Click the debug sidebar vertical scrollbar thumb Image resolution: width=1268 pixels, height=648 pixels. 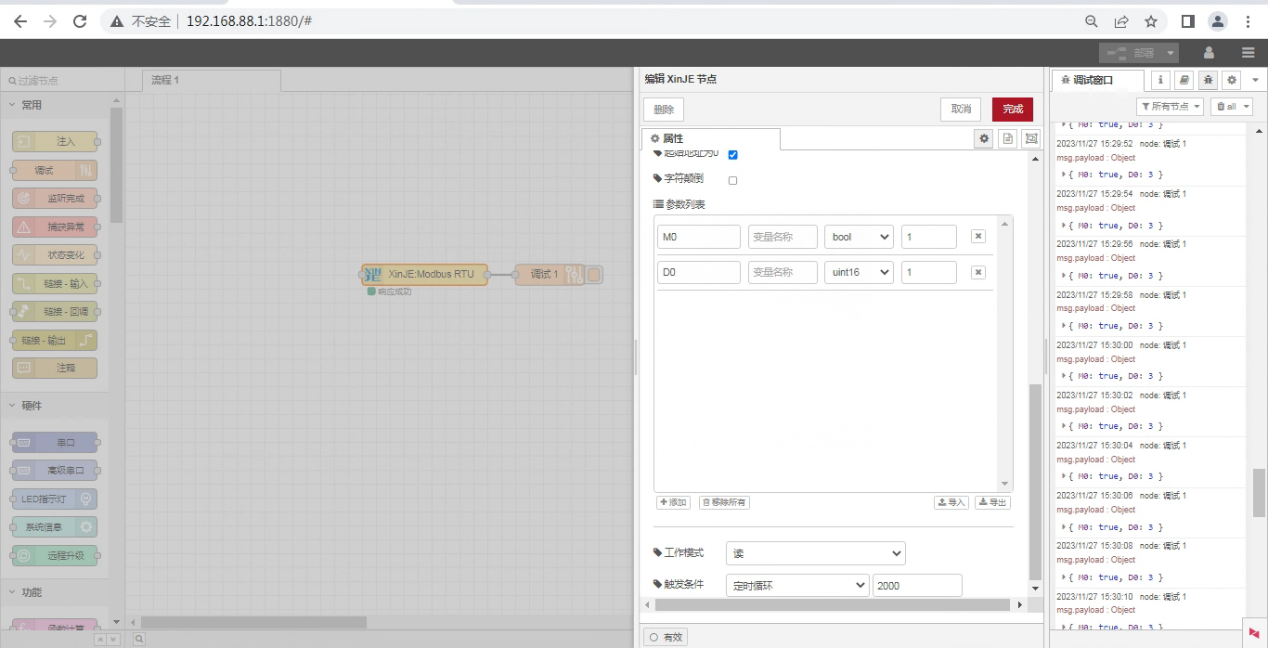point(1258,491)
